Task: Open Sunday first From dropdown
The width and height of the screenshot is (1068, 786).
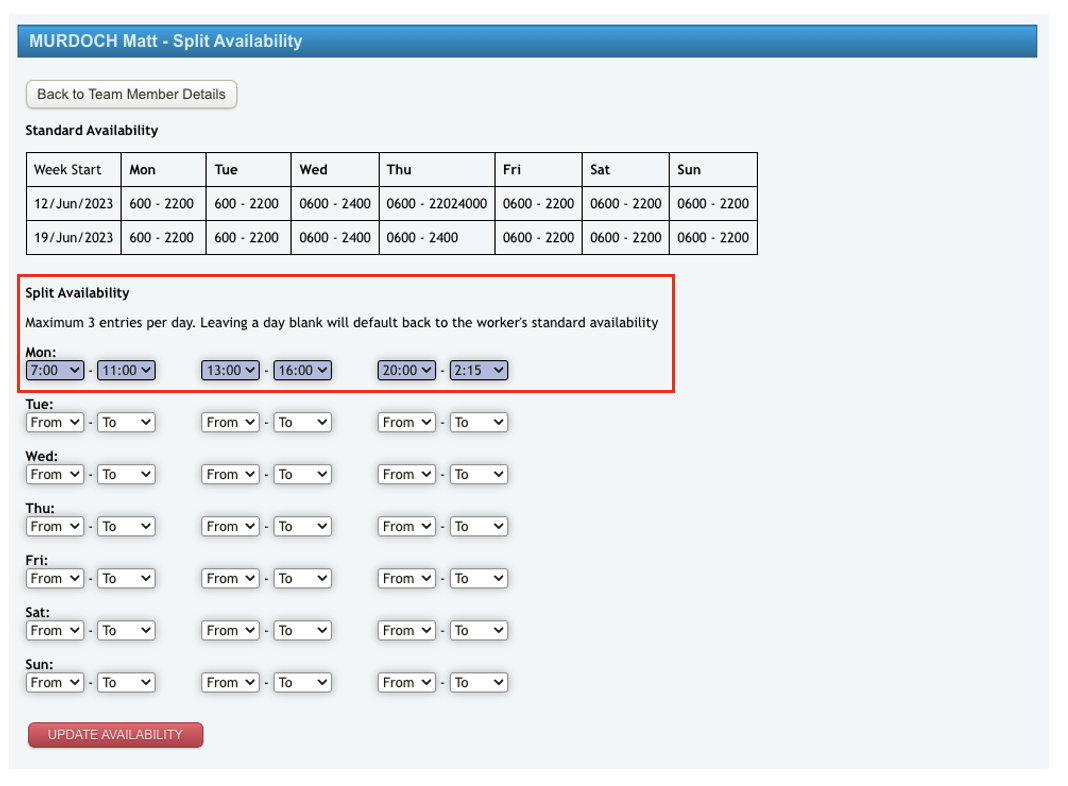Action: coord(54,683)
